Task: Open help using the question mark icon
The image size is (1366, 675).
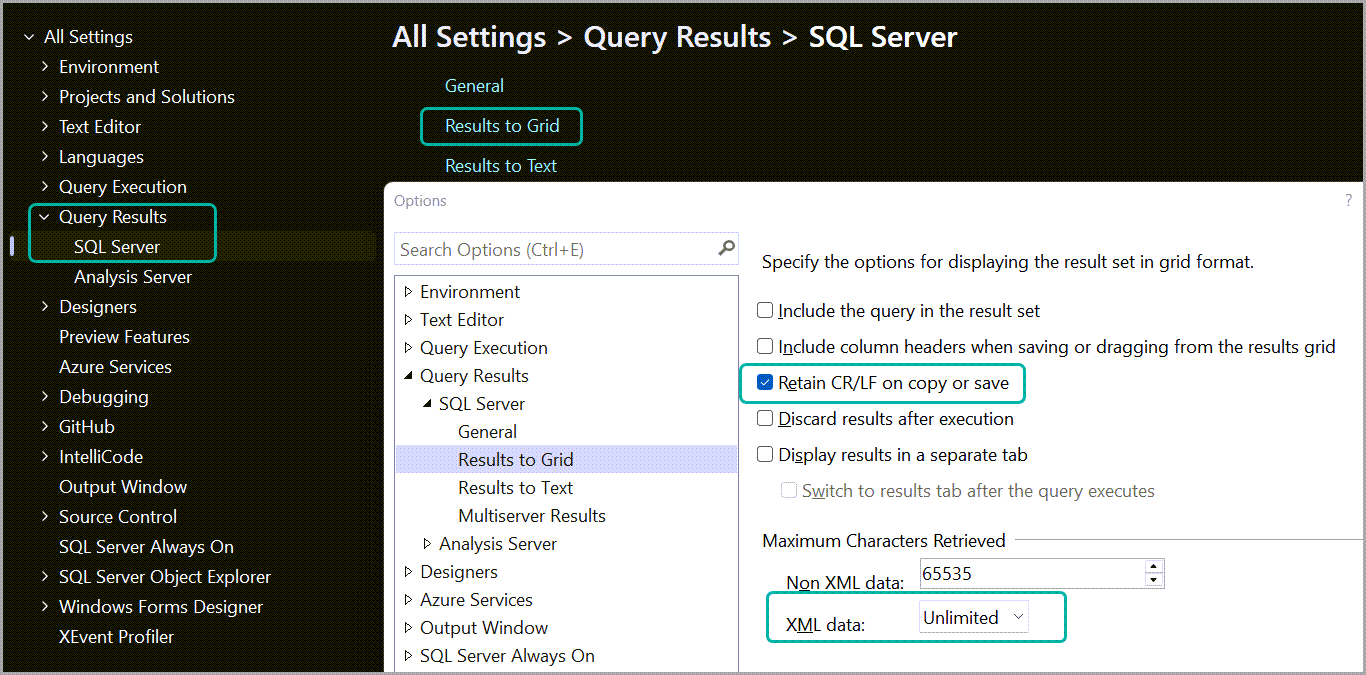Action: pyautogui.click(x=1348, y=200)
